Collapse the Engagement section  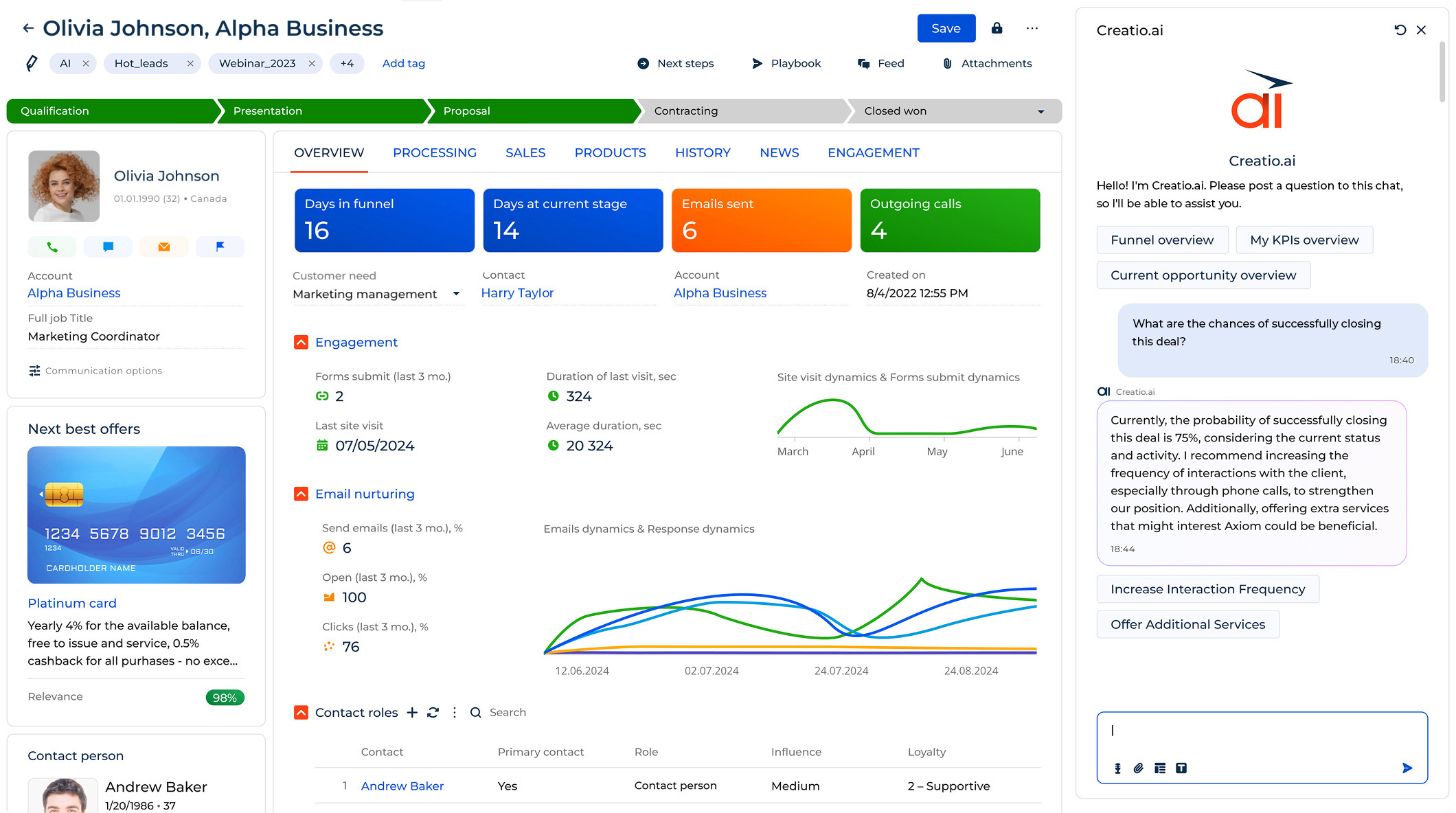tap(301, 342)
